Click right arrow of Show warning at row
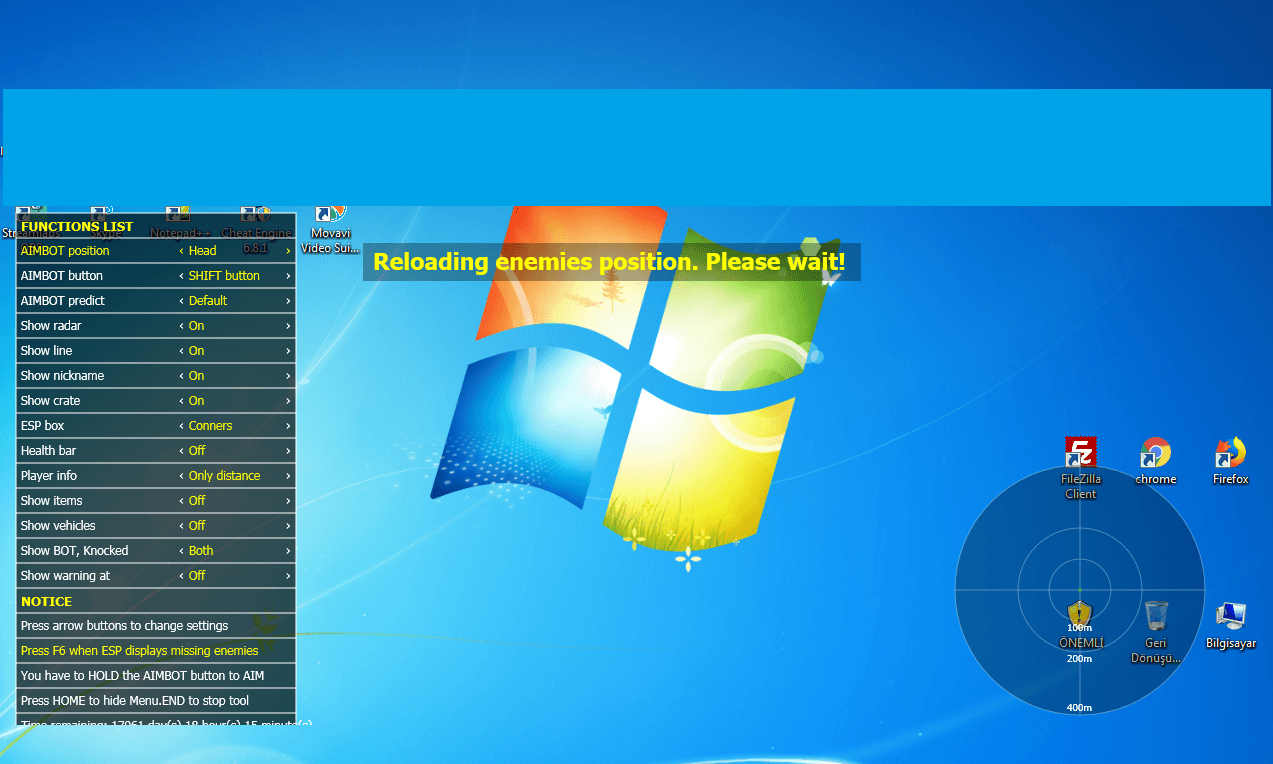 click(288, 576)
